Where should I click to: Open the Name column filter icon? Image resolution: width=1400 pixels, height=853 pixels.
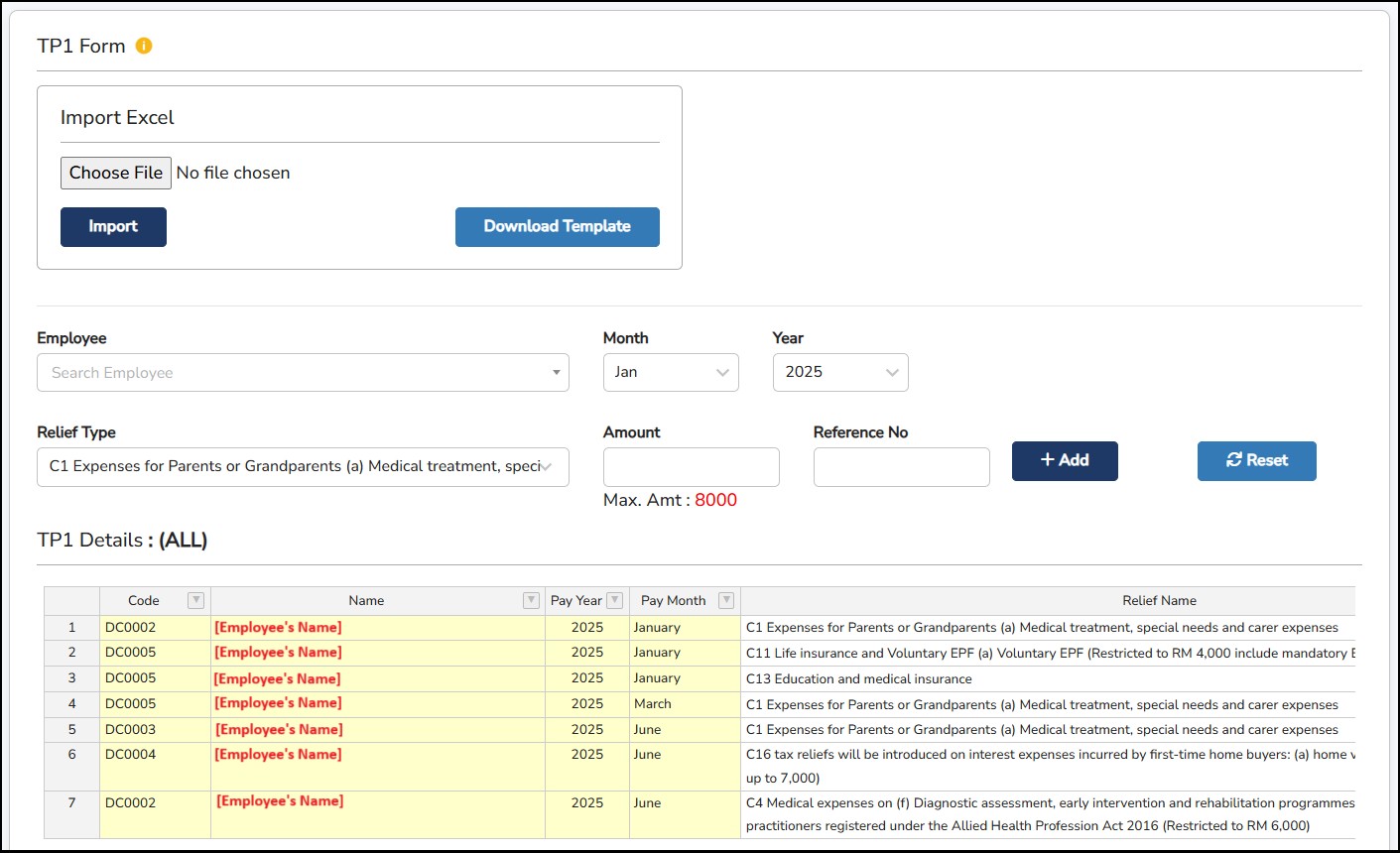coord(531,600)
